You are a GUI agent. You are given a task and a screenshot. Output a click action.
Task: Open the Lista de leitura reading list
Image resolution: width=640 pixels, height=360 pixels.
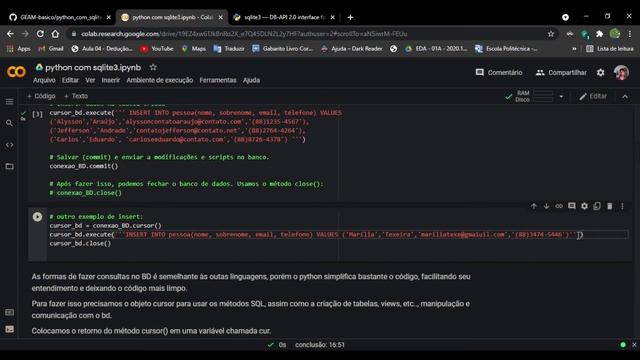[x=610, y=49]
